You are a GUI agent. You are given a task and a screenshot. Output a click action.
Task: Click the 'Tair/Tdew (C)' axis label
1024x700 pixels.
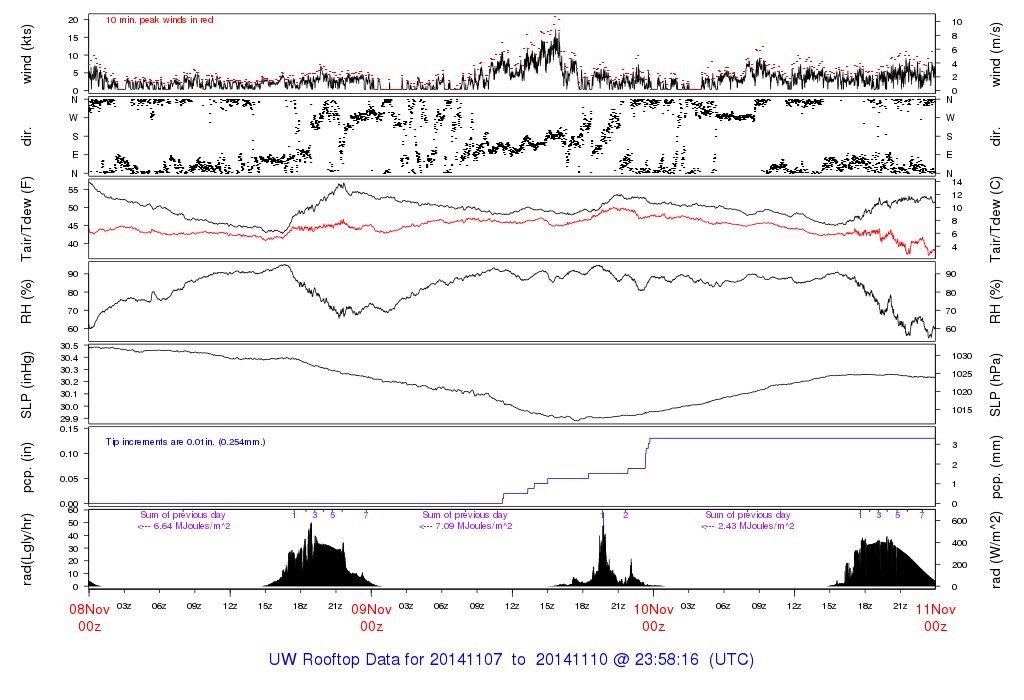click(x=995, y=219)
